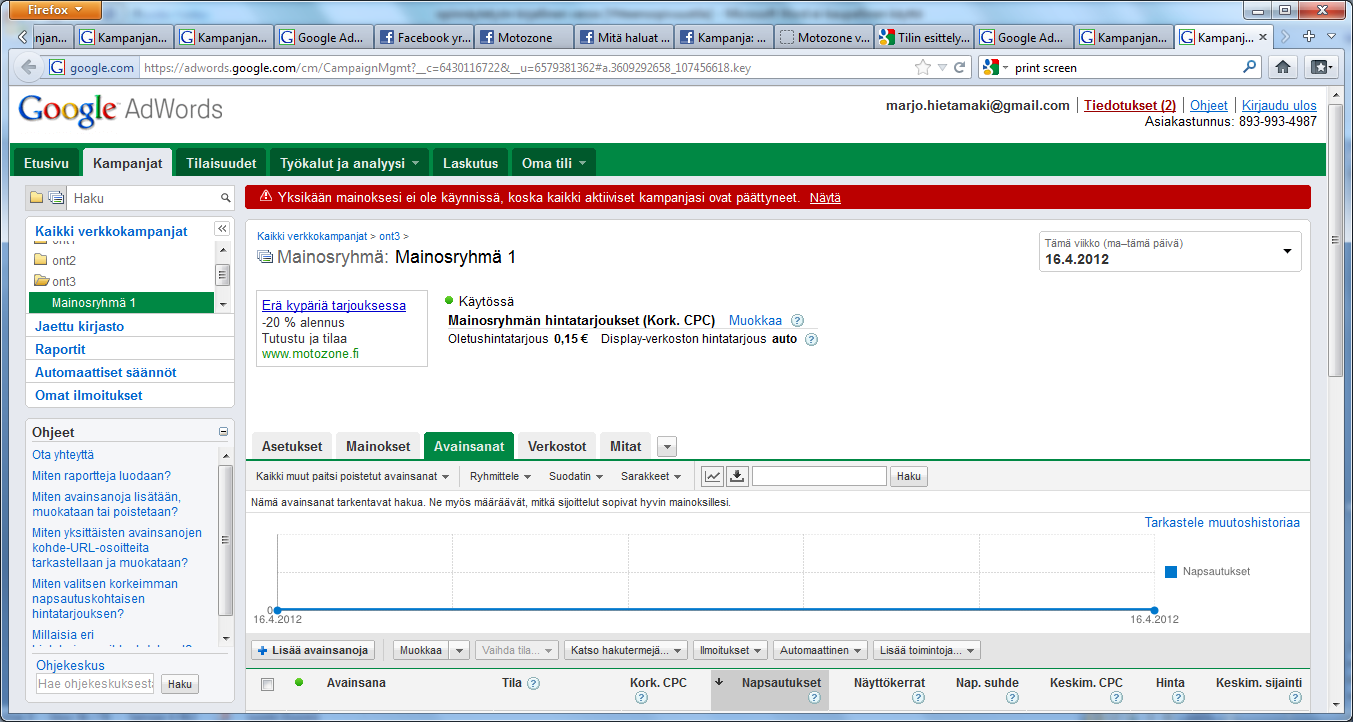The height and width of the screenshot is (722, 1353).
Task: Go to the Firefox home page icon
Action: pyautogui.click(x=1283, y=67)
